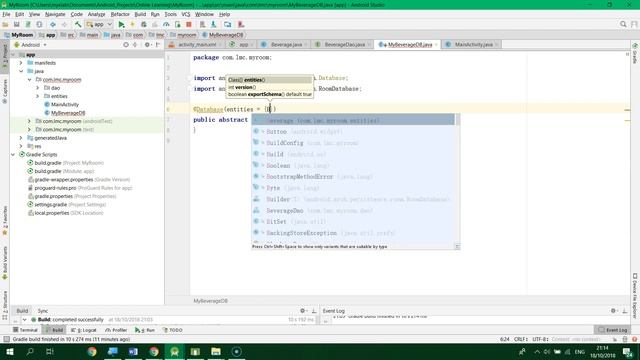Click the Event Log button
640x360 pixels.
(x=613, y=330)
